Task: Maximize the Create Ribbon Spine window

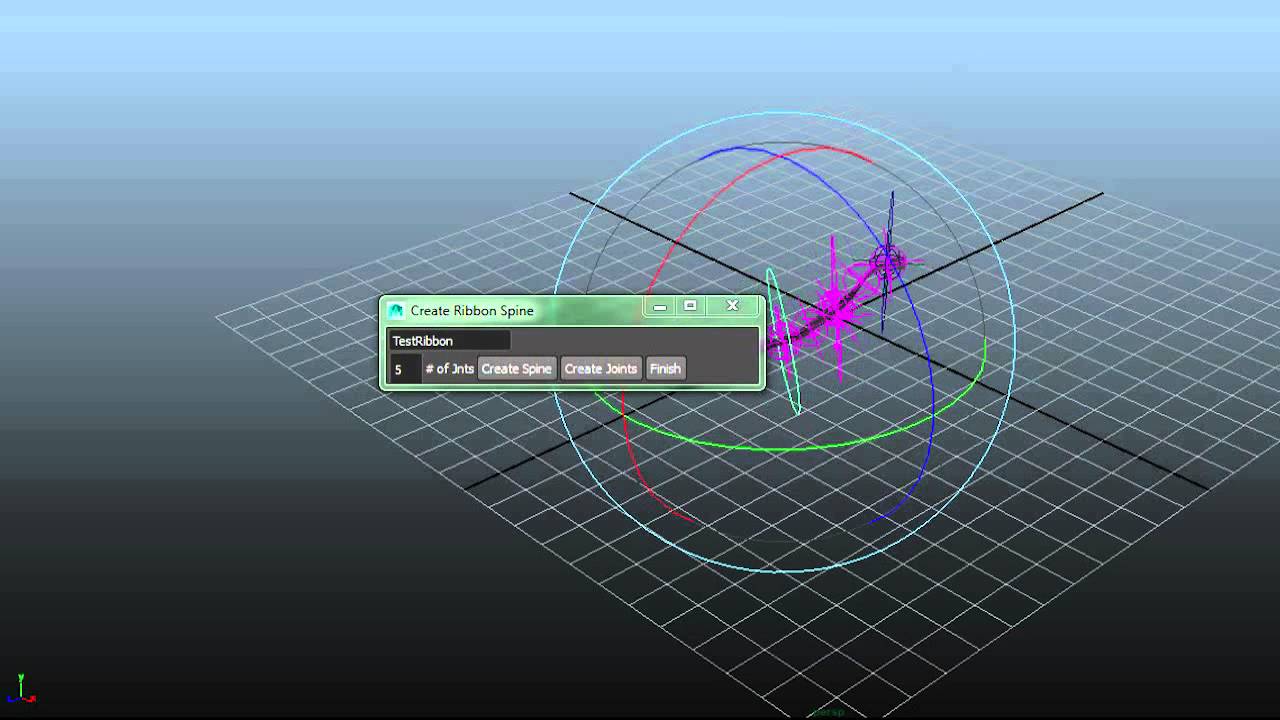Action: (690, 306)
